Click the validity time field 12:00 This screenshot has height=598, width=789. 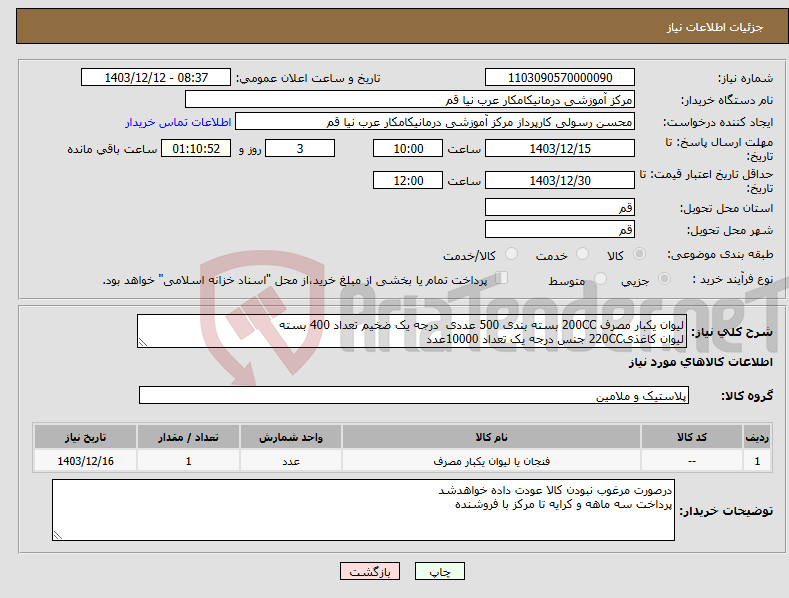click(x=408, y=180)
